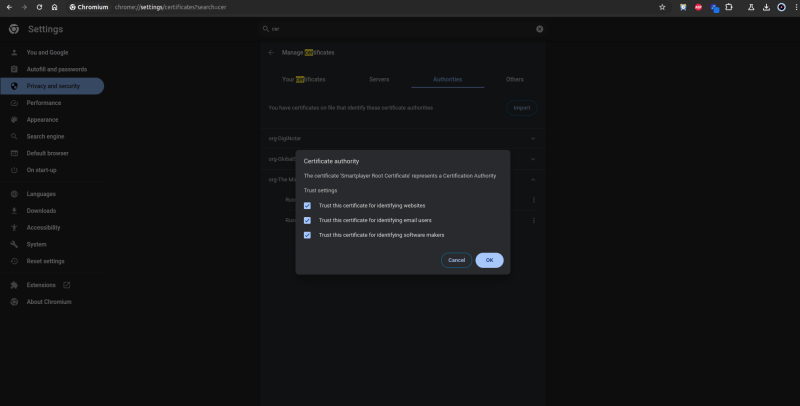Untick trust for identifying software makers
Viewport: 800px width, 406px height.
point(307,235)
